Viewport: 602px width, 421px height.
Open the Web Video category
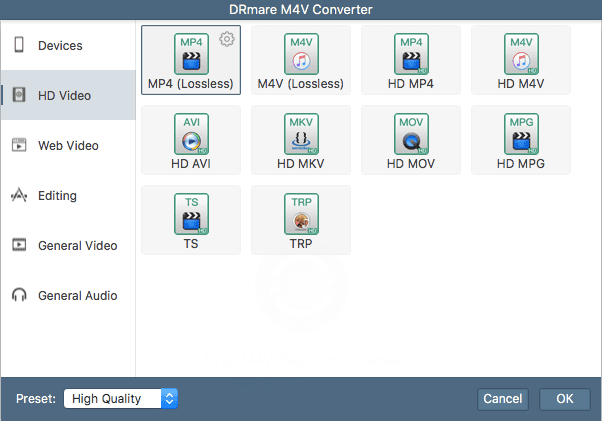tap(68, 145)
